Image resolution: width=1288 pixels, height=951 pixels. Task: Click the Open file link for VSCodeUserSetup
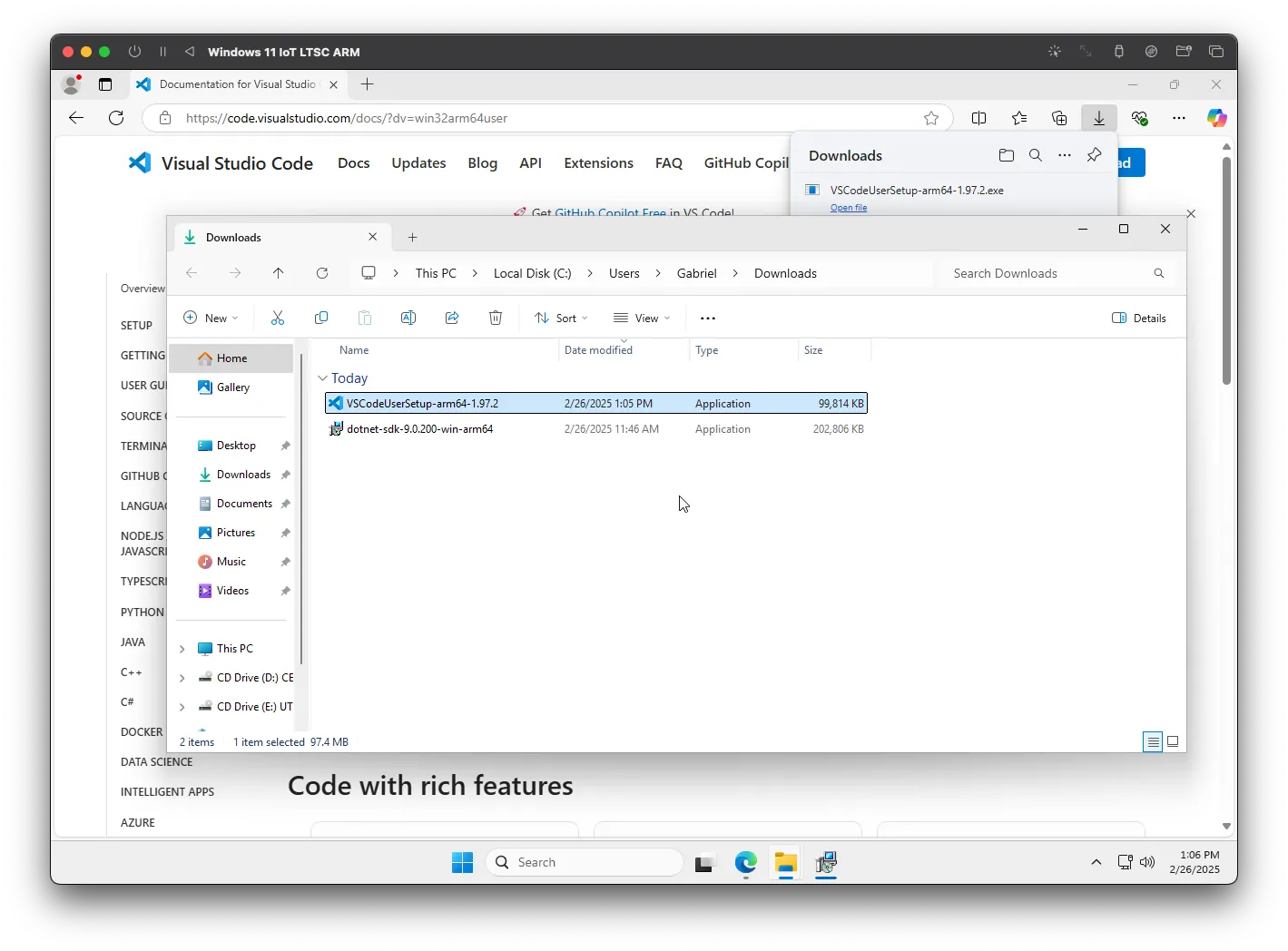pyautogui.click(x=849, y=208)
